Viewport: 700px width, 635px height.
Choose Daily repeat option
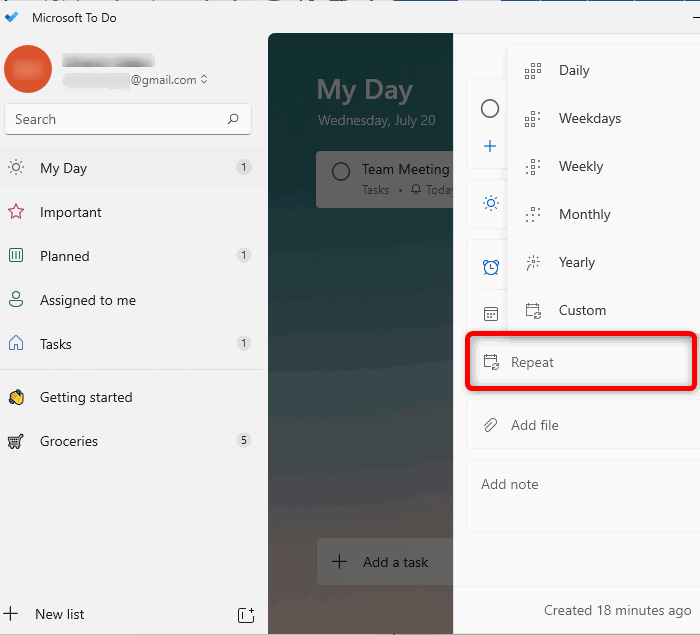point(604,70)
